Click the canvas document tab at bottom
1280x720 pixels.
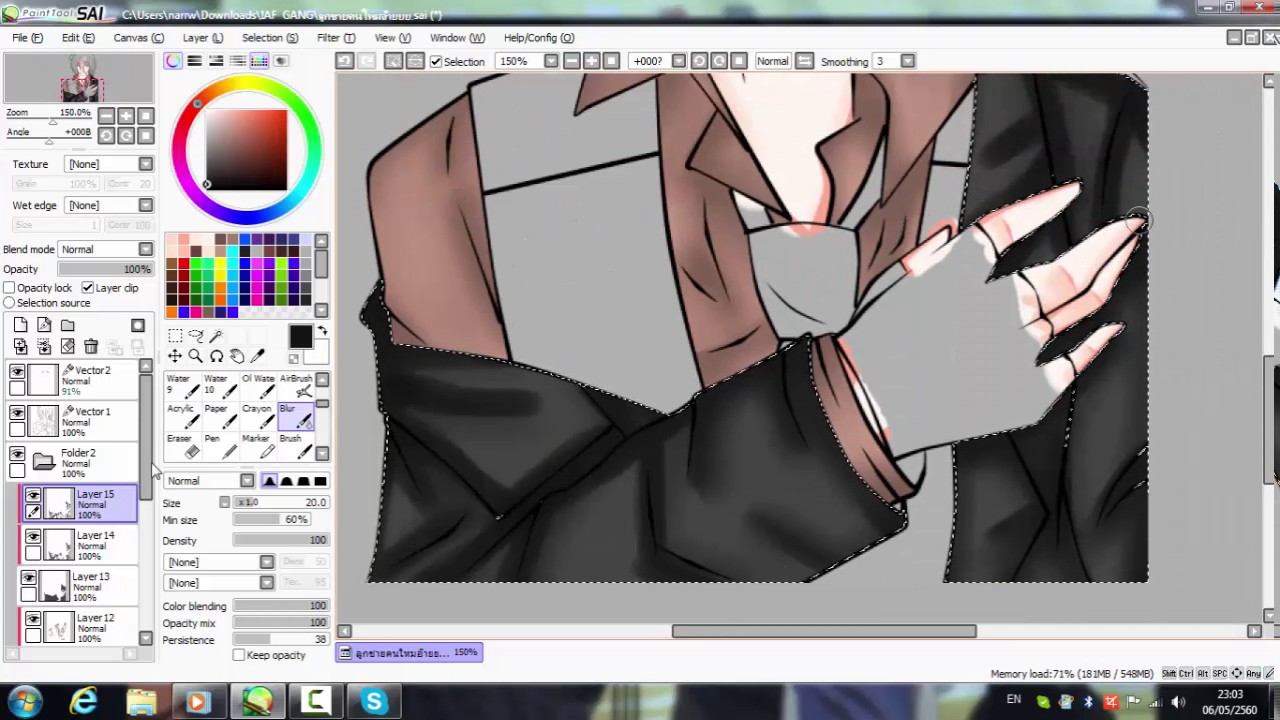(409, 652)
